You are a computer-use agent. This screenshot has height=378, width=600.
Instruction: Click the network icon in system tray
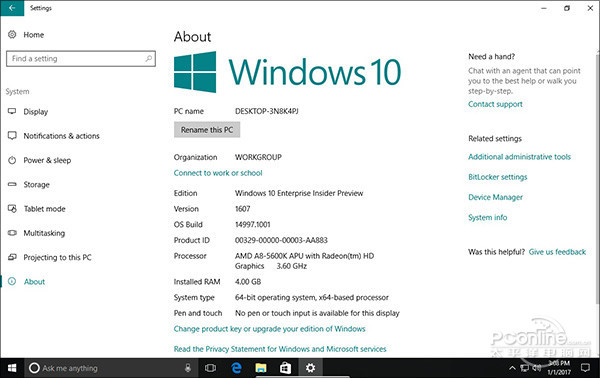click(x=525, y=368)
